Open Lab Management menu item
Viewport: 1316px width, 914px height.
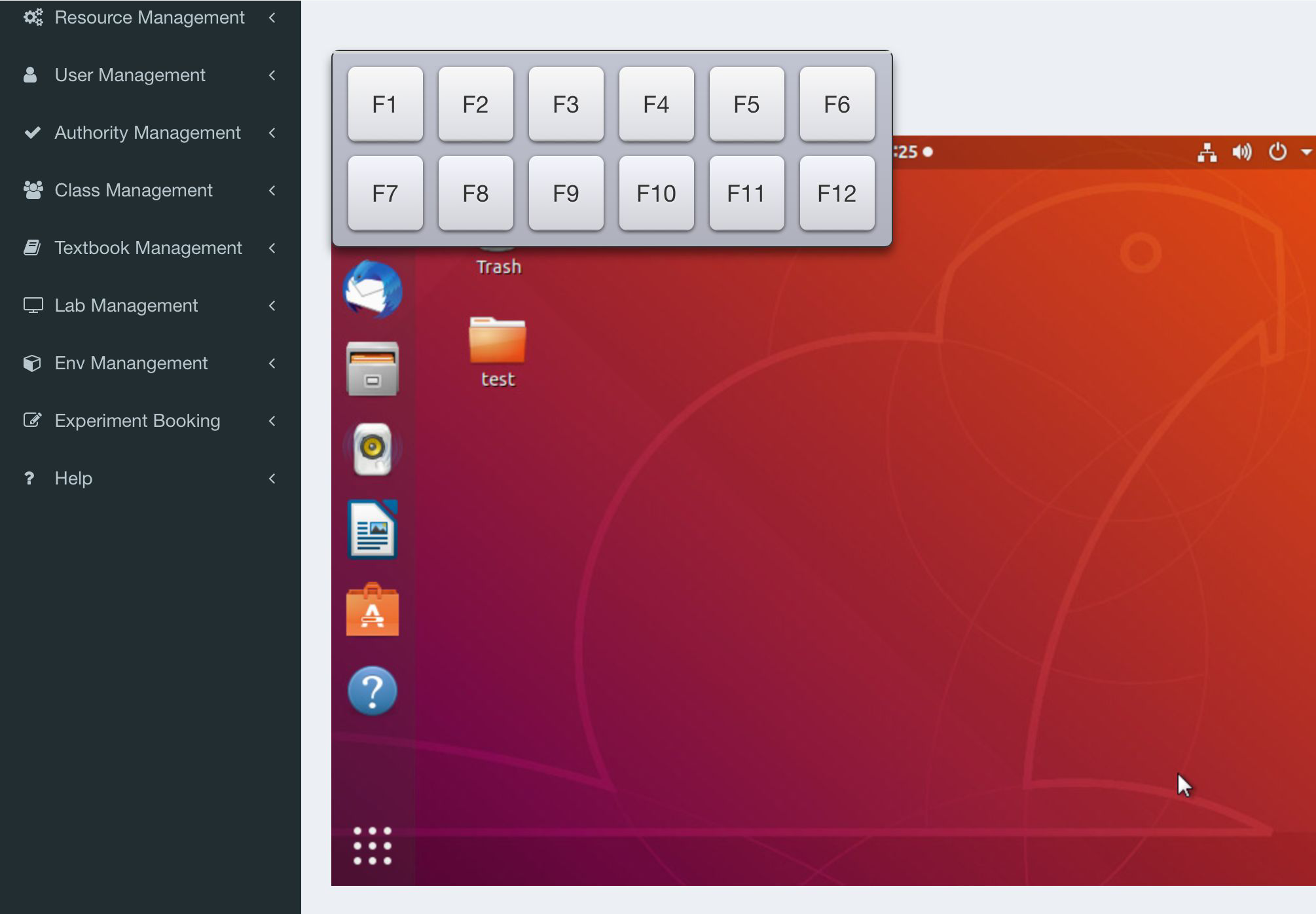(x=151, y=305)
